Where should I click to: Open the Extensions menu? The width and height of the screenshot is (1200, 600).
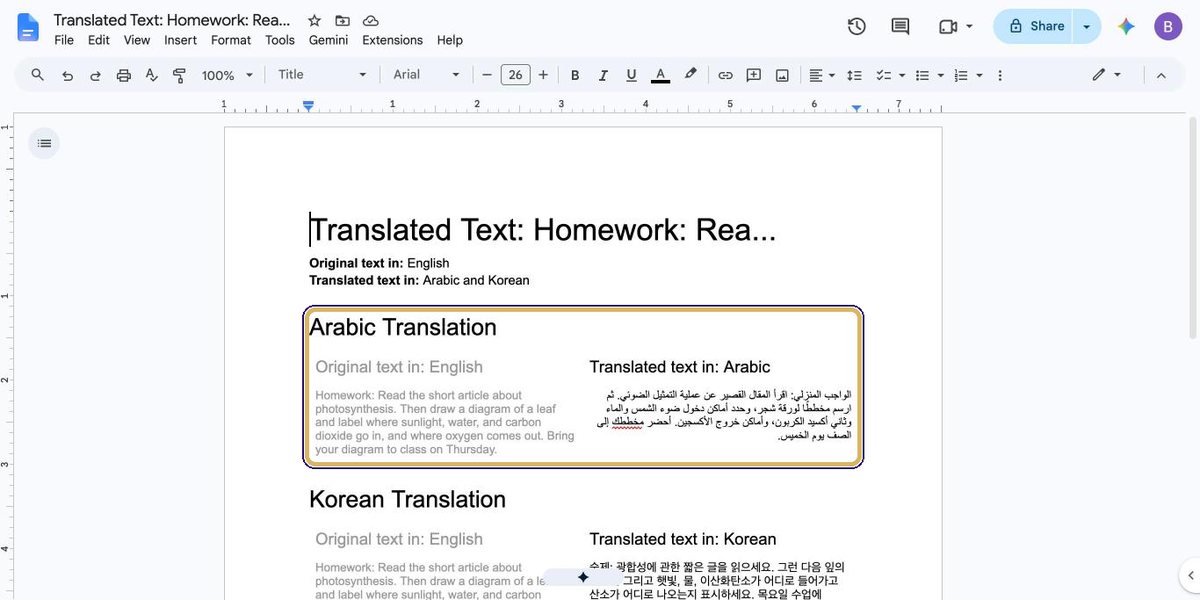pyautogui.click(x=392, y=40)
